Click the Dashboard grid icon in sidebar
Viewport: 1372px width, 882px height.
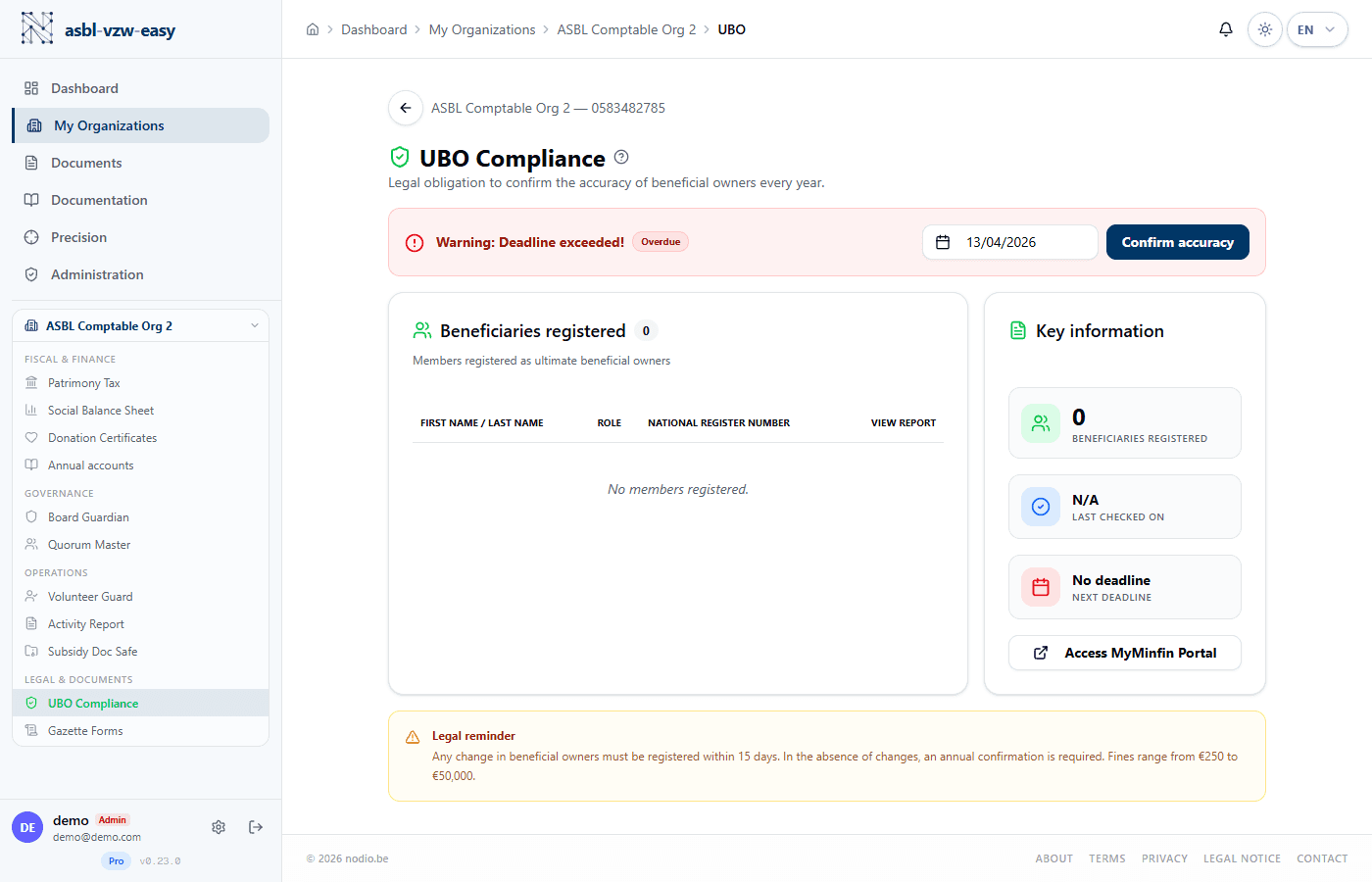click(x=31, y=88)
